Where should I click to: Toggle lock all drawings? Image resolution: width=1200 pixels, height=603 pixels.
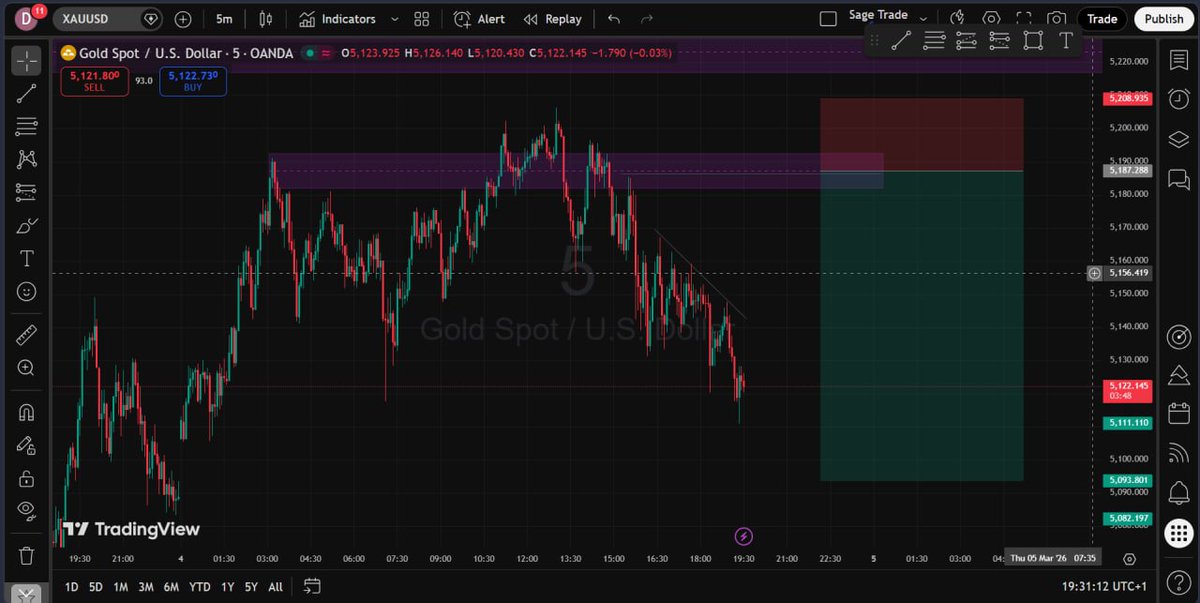27,478
